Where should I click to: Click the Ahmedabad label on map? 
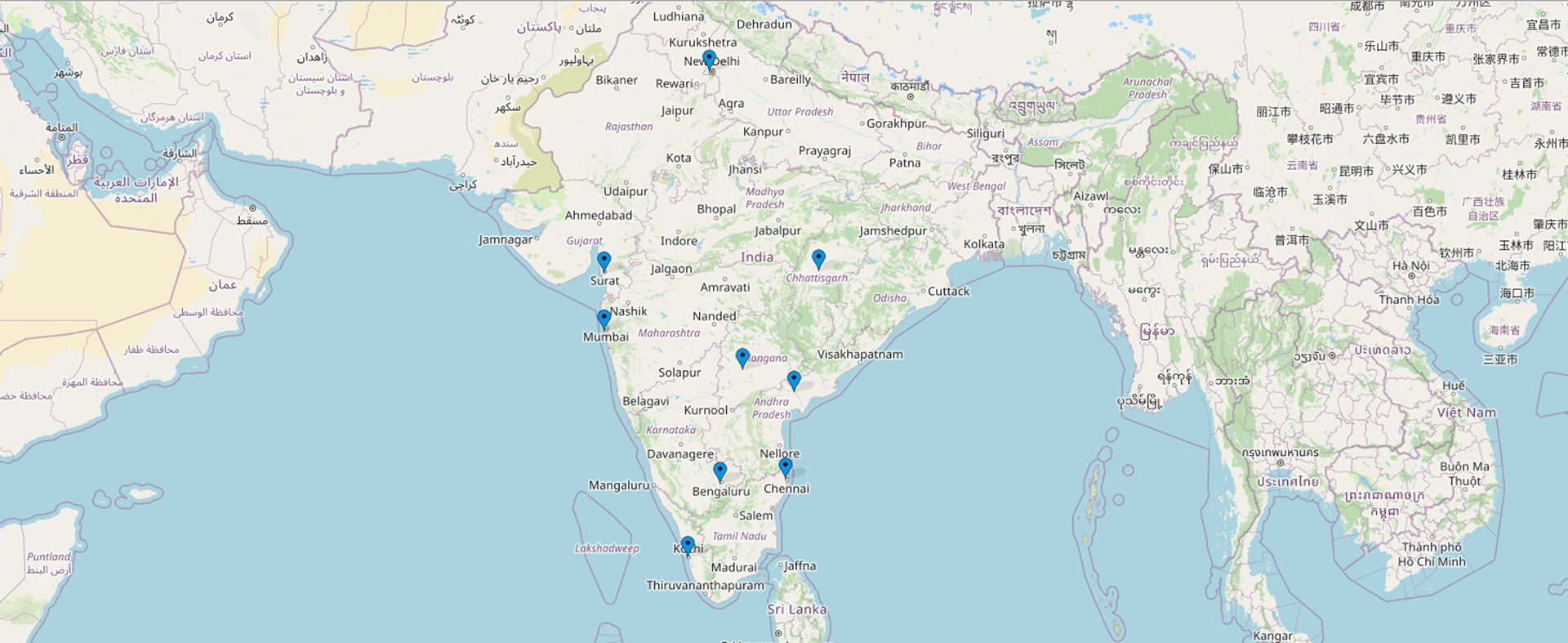tap(599, 216)
